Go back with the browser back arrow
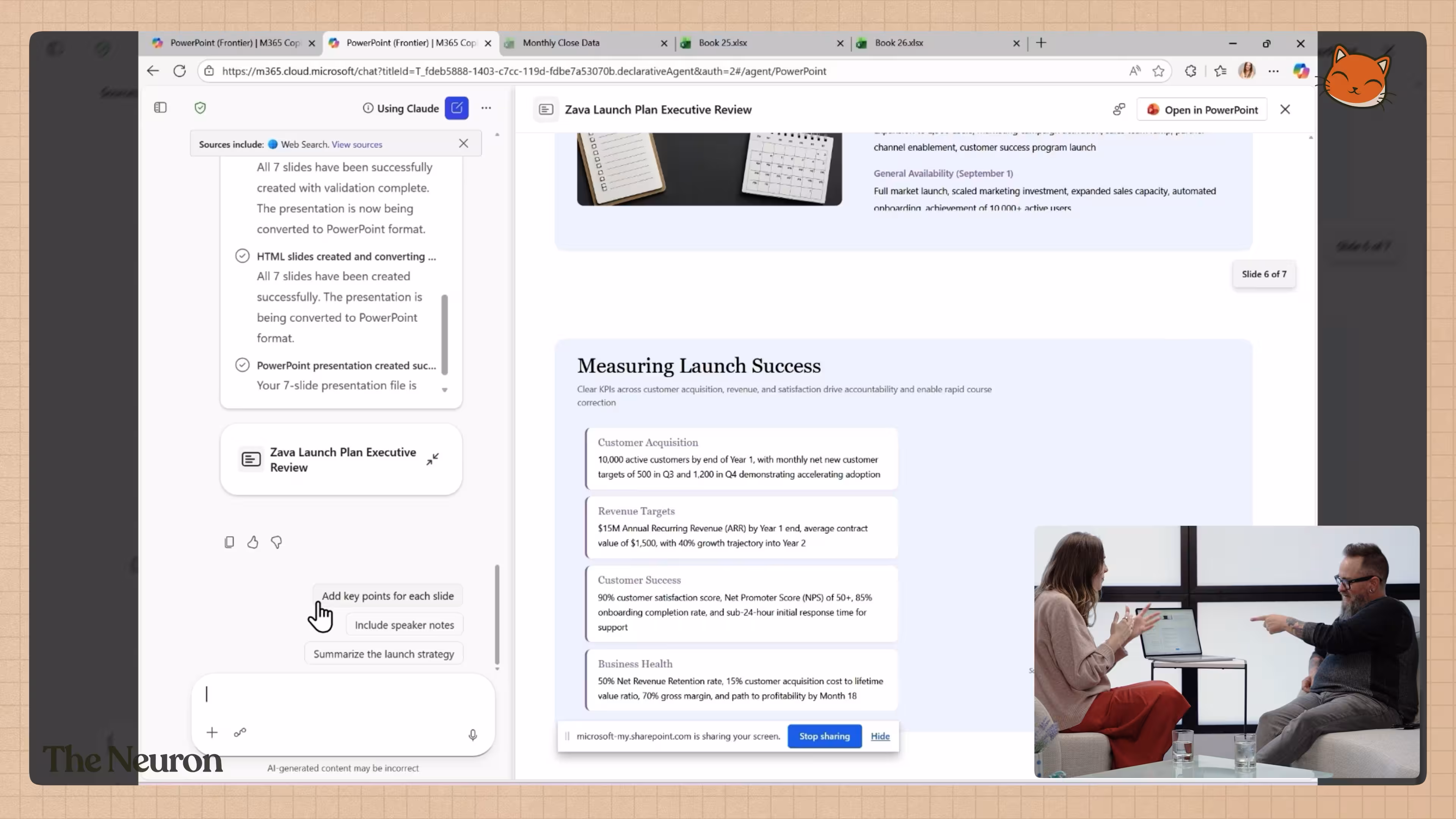Viewport: 1456px width, 819px height. (x=152, y=71)
